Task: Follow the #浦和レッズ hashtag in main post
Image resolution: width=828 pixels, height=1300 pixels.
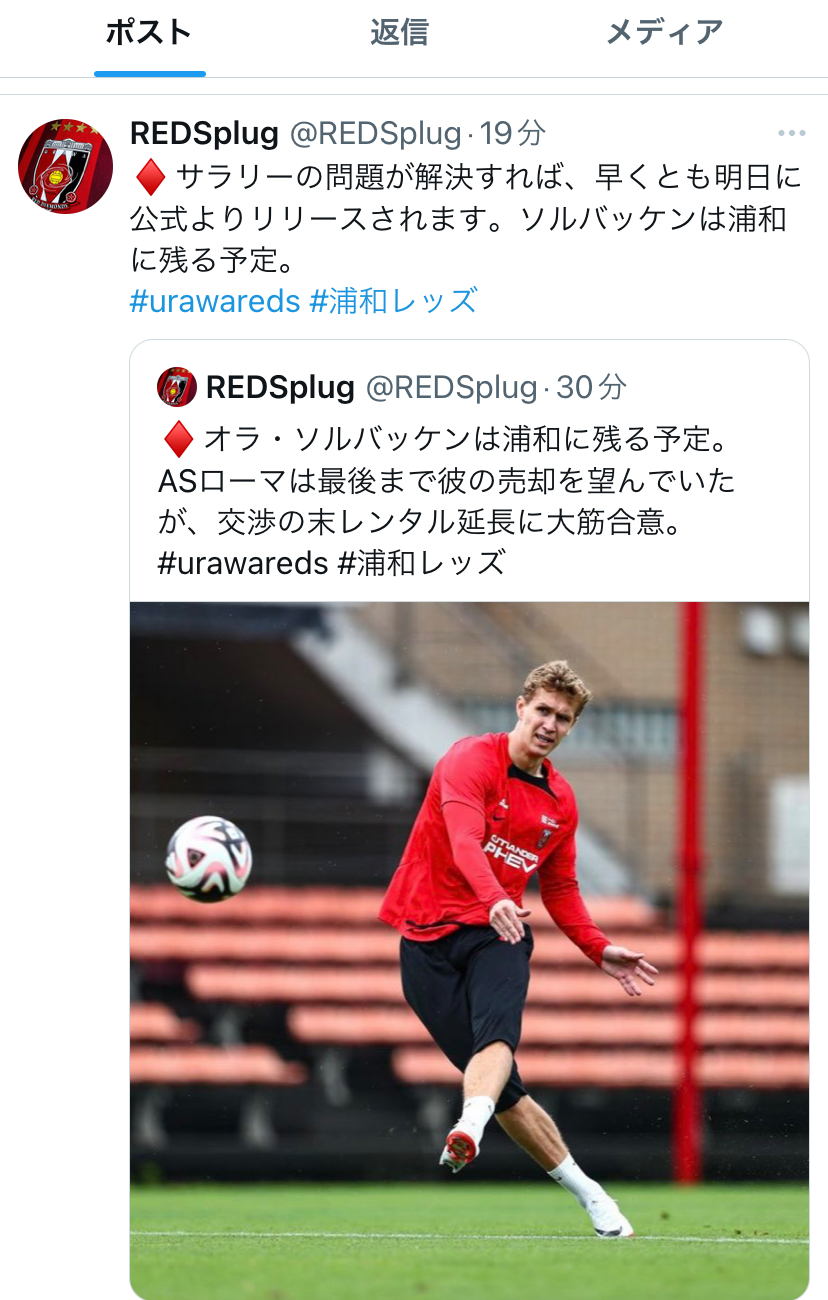Action: (394, 300)
